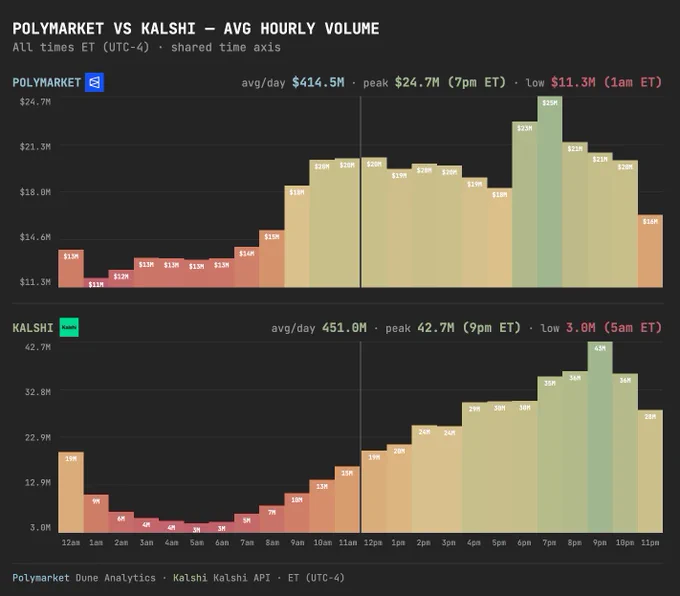Click footer source 'Polymarket Dune Analytics'
The height and width of the screenshot is (596, 680).
84,578
